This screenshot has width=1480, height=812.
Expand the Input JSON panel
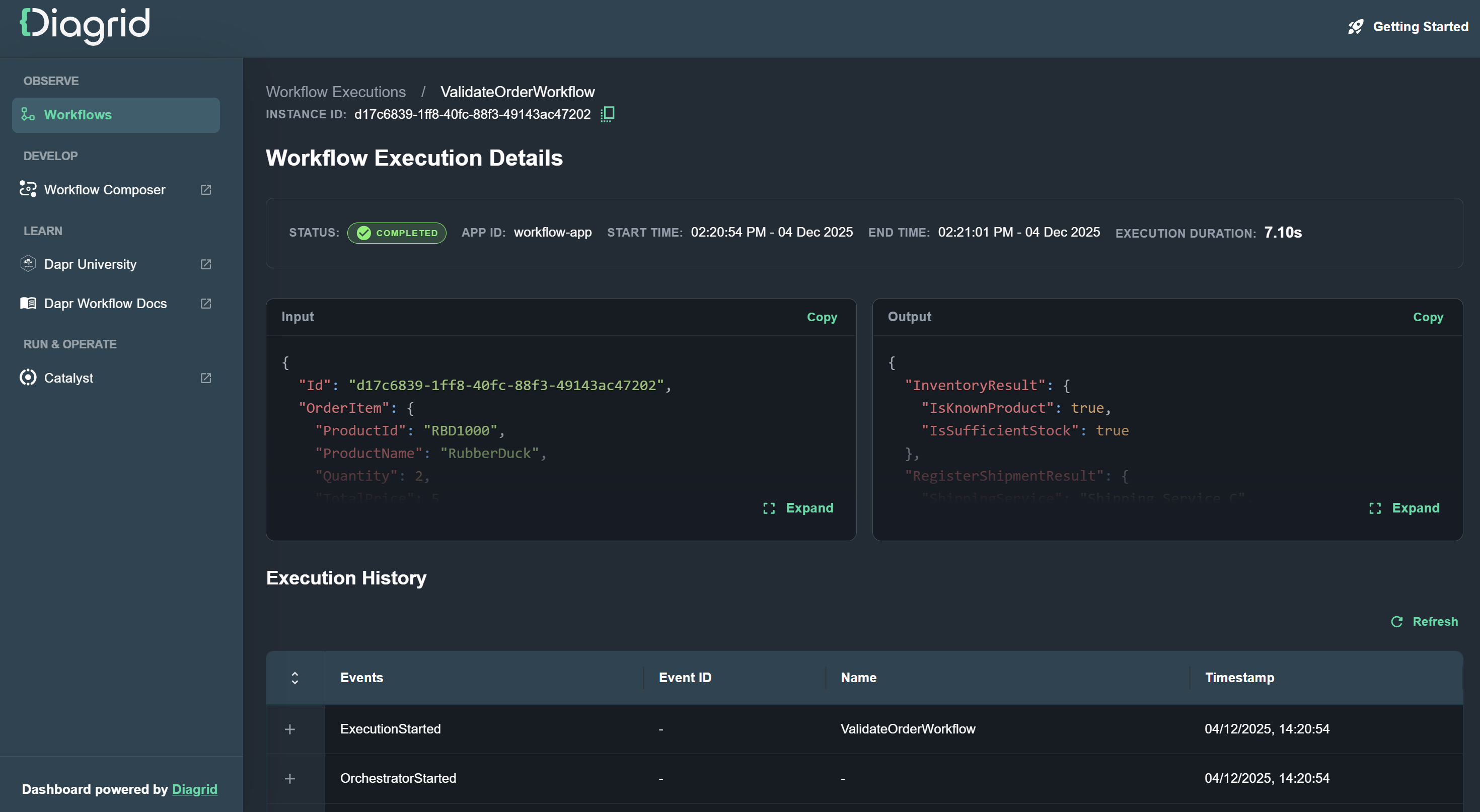coord(798,508)
